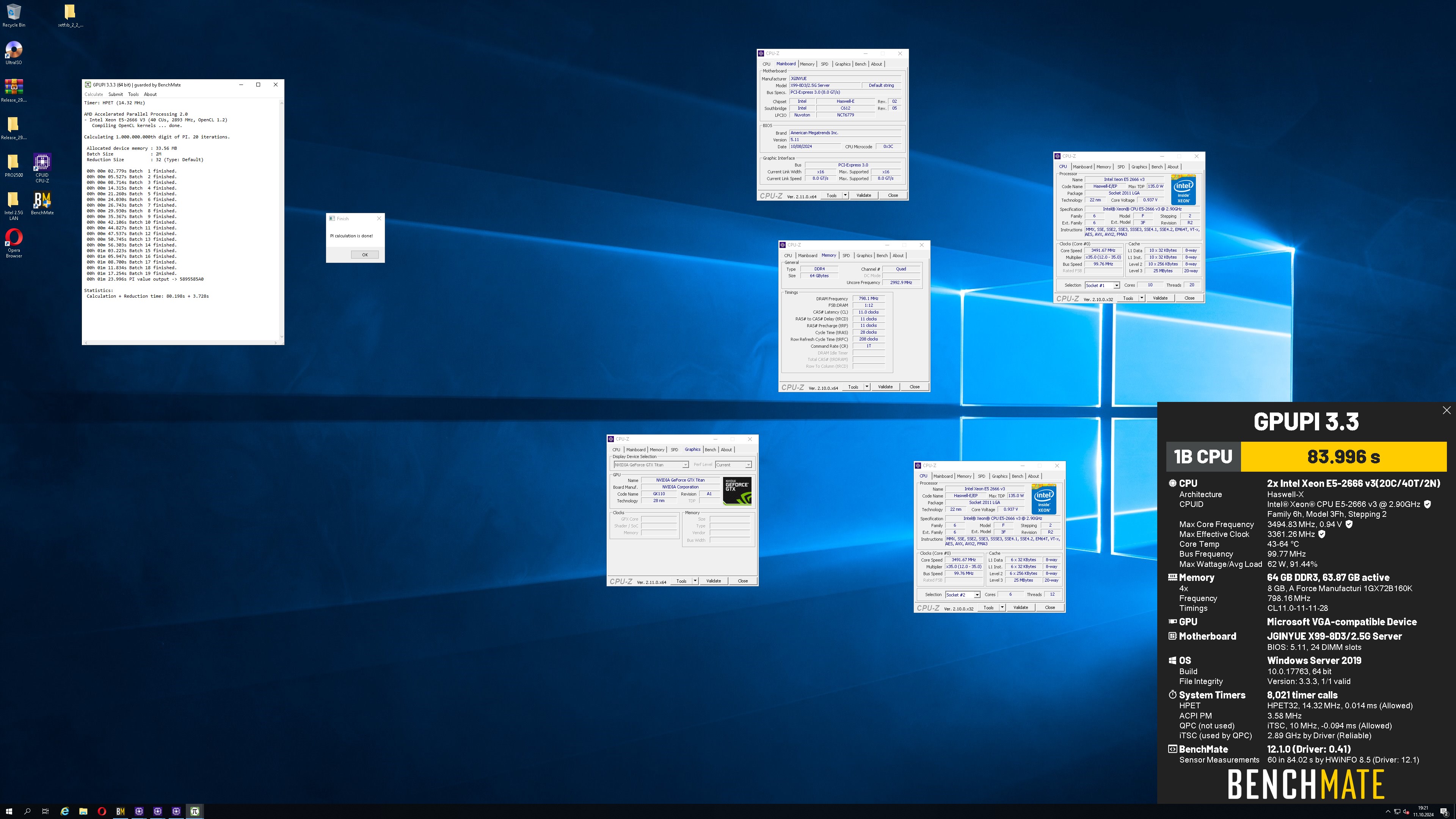Activate the GPUPI pi icon in taskbar
The height and width of the screenshot is (819, 1456).
195,811
